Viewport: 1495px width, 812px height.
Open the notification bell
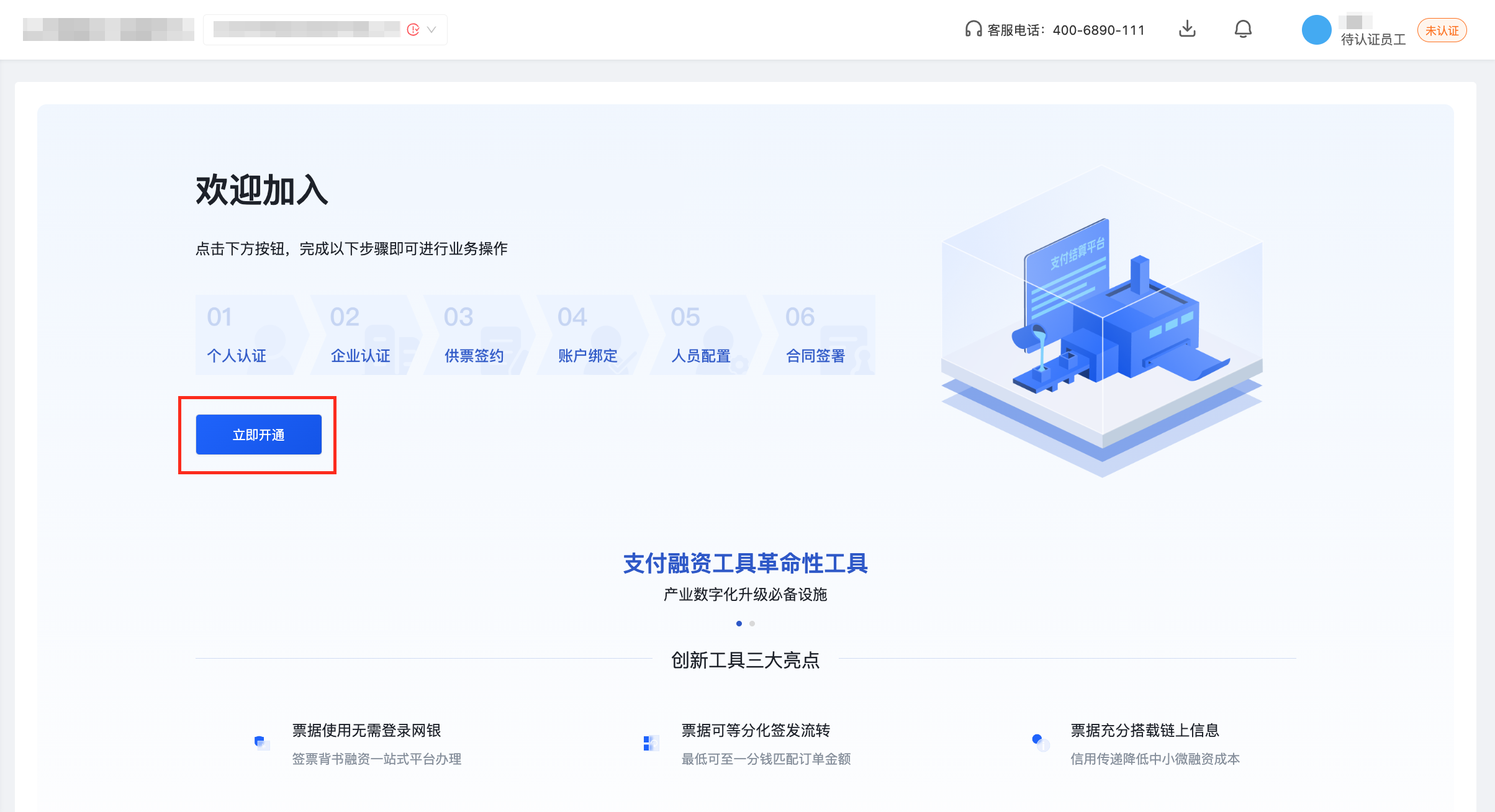coord(1243,29)
